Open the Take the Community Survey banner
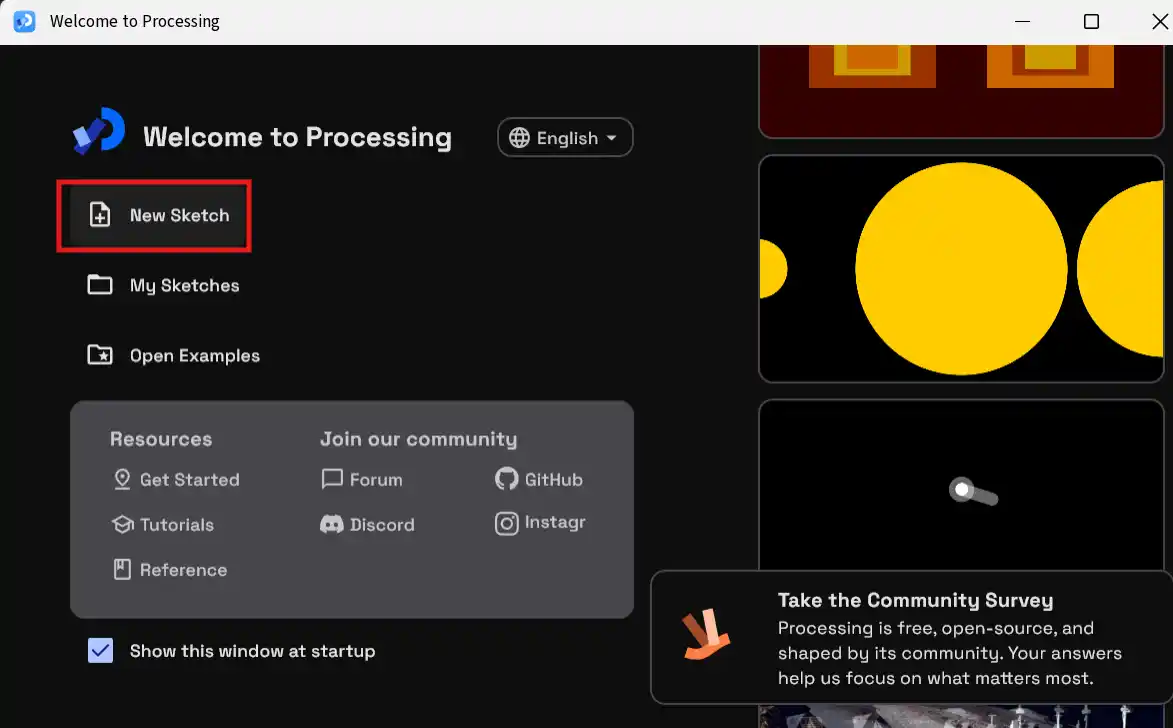1173x728 pixels. pos(911,637)
